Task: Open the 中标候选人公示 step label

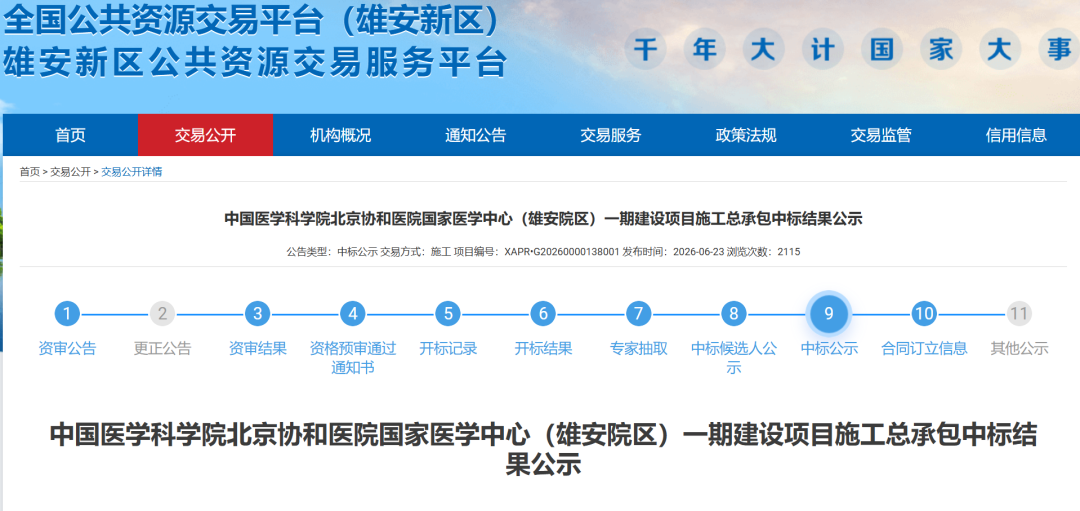Action: (734, 358)
